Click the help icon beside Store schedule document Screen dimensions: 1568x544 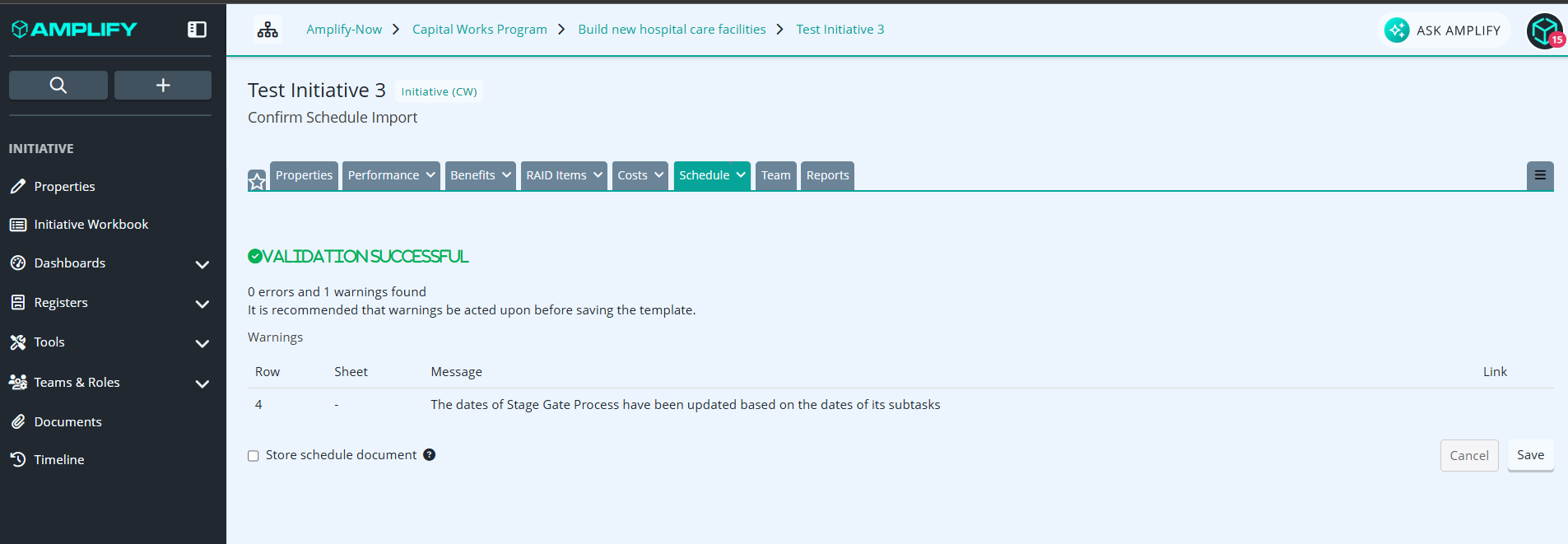pos(430,455)
